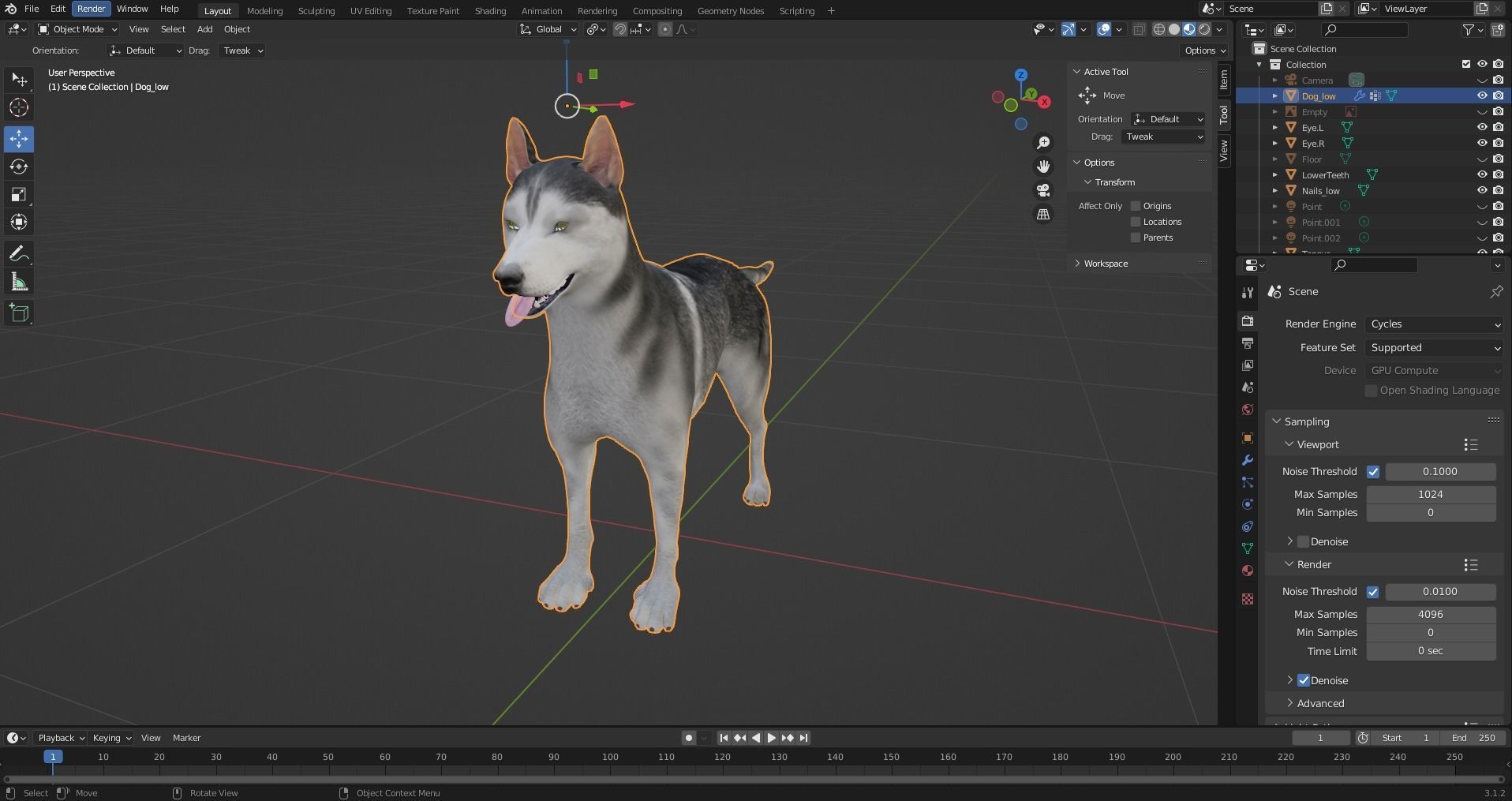Image resolution: width=1512 pixels, height=801 pixels.
Task: Expand the Workspace panel
Action: pos(1106,264)
